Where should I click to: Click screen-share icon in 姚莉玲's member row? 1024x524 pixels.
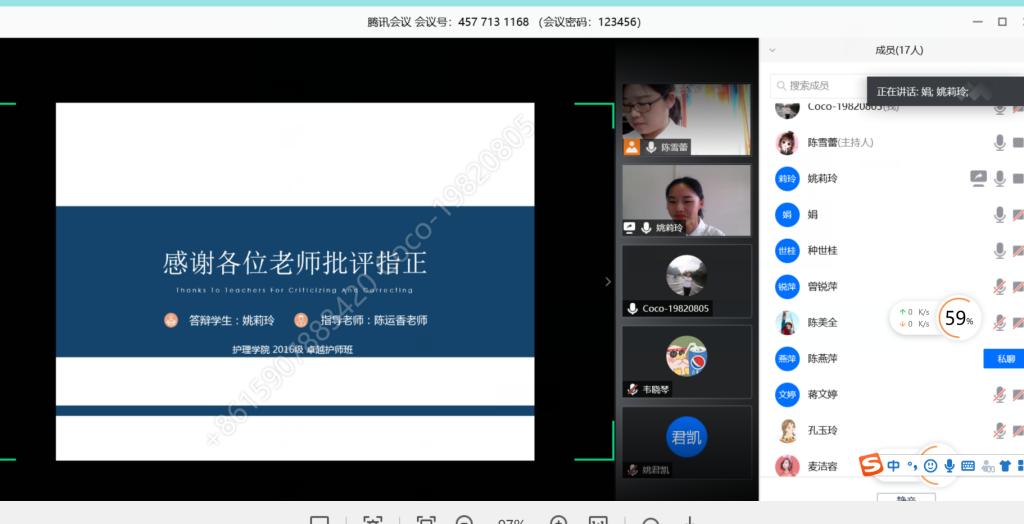pyautogui.click(x=978, y=179)
